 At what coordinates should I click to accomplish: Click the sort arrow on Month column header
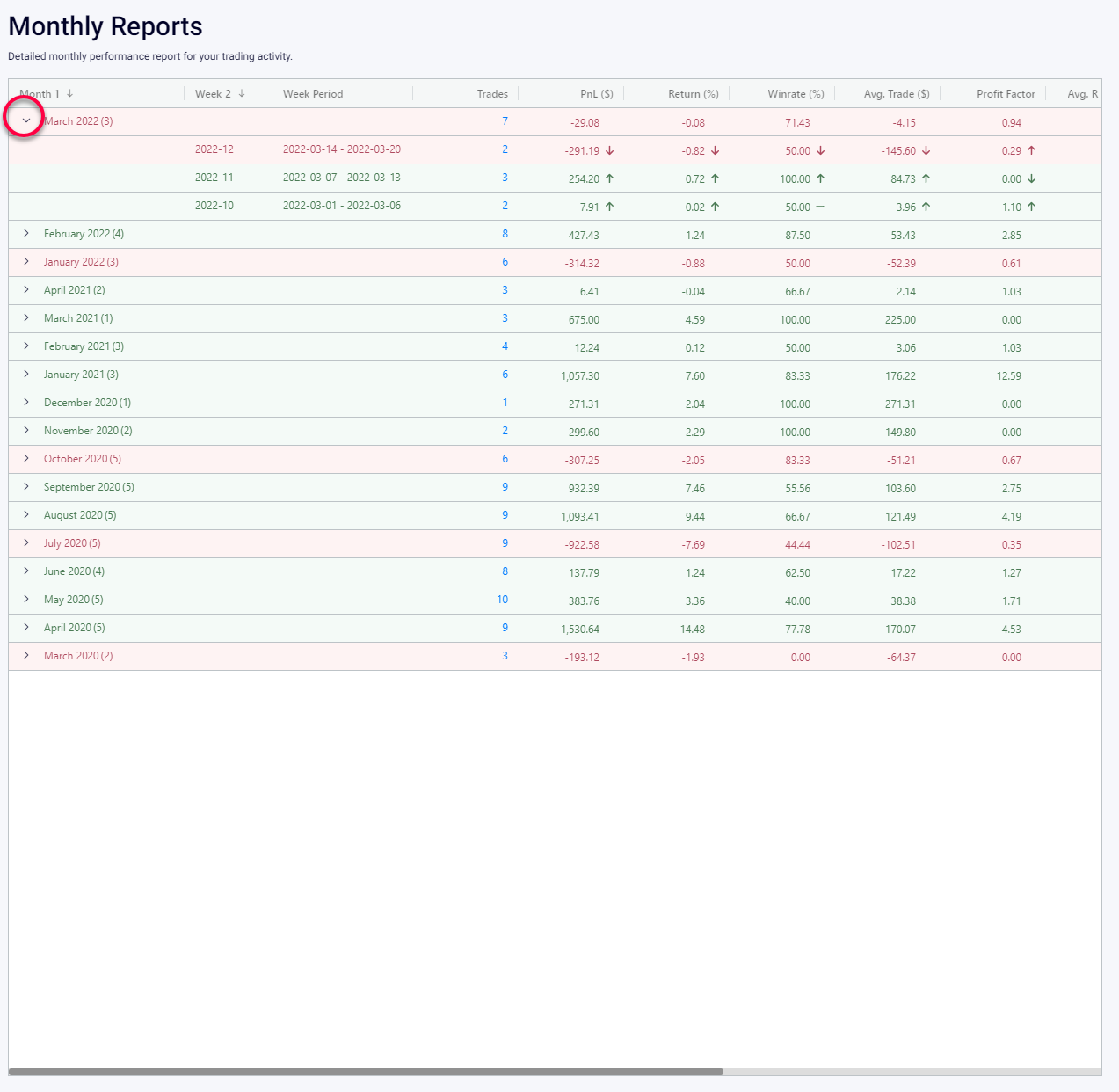(x=71, y=93)
